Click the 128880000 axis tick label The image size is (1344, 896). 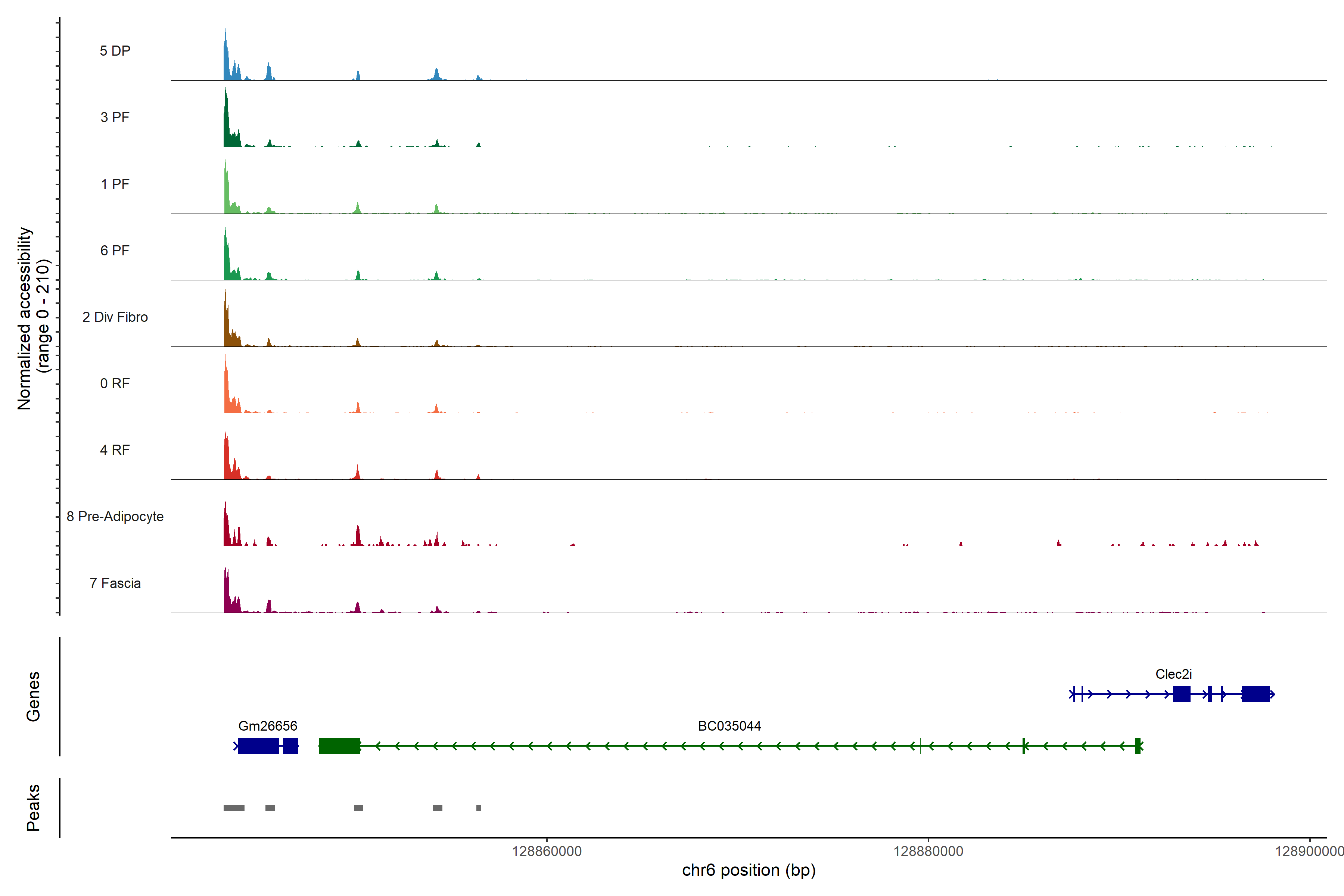[x=928, y=851]
